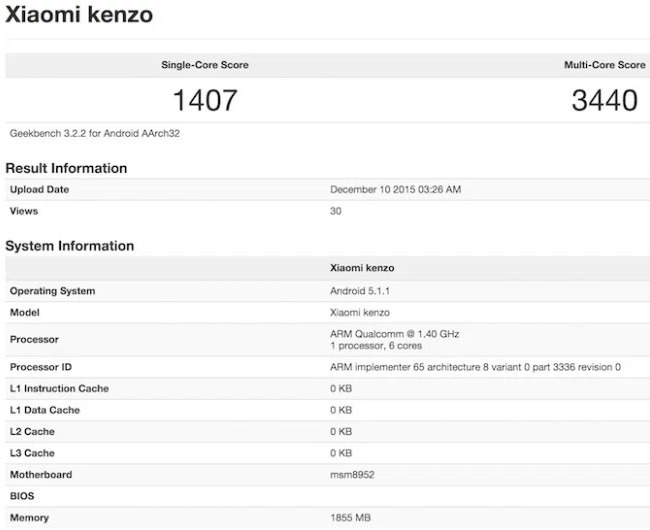The image size is (650, 530).
Task: Click the 'Xiaomi kenzo' page title
Action: 79,15
